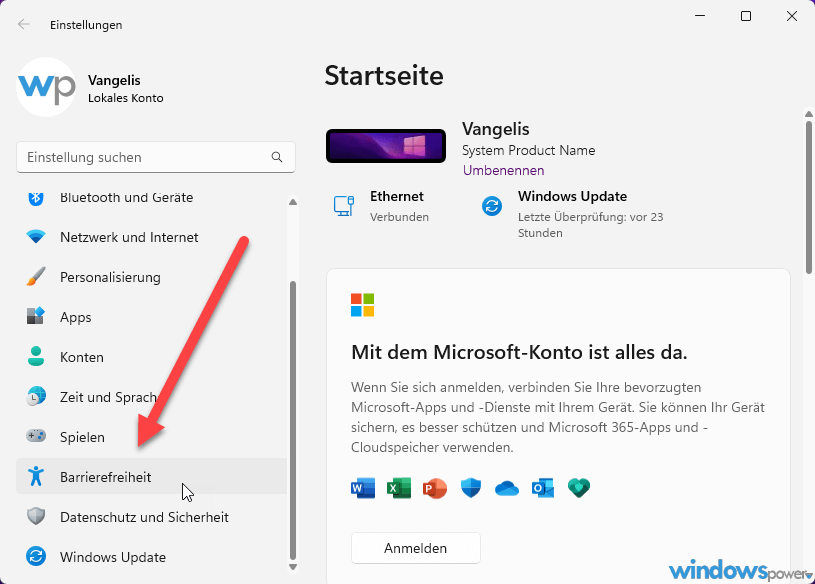
Task: Go to Apps settings
Action: (x=151, y=317)
